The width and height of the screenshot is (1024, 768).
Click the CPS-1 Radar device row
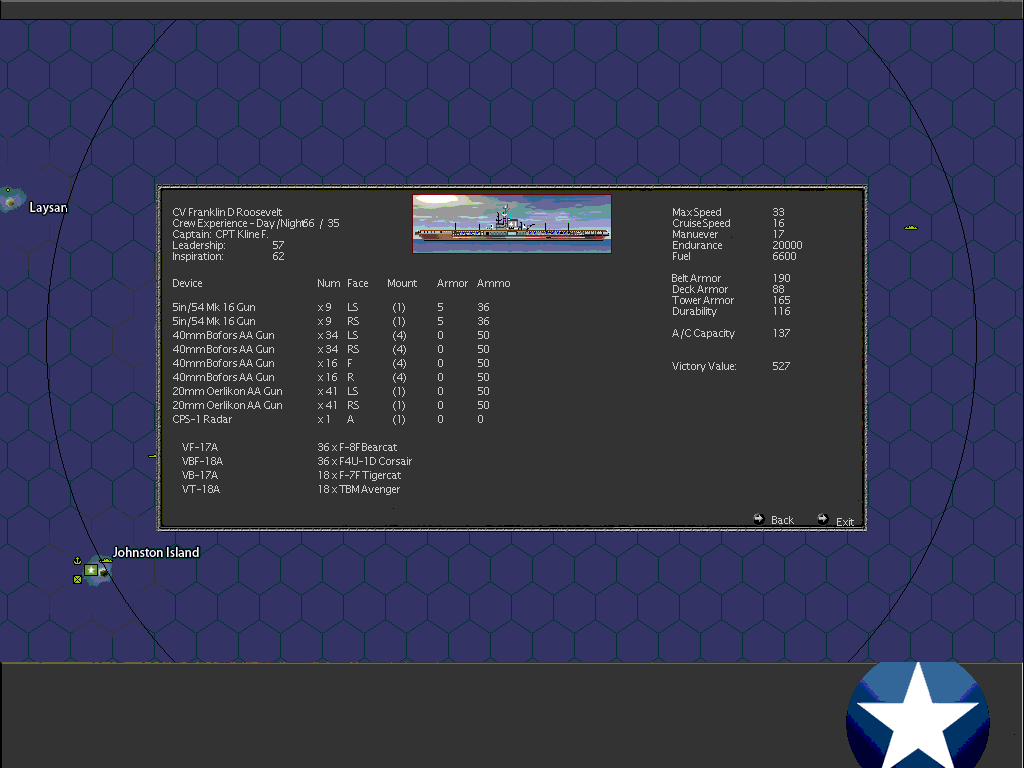pos(328,419)
